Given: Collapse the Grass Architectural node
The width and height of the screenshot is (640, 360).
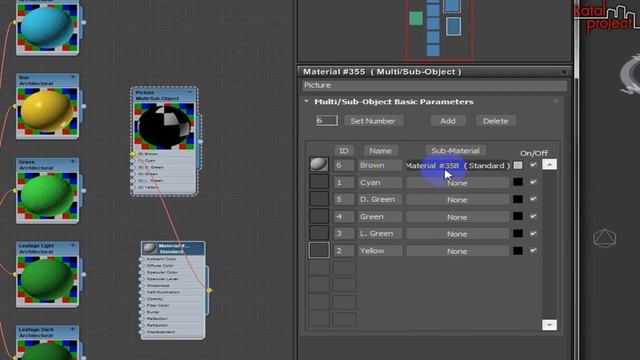Looking at the screenshot, I should click(73, 162).
